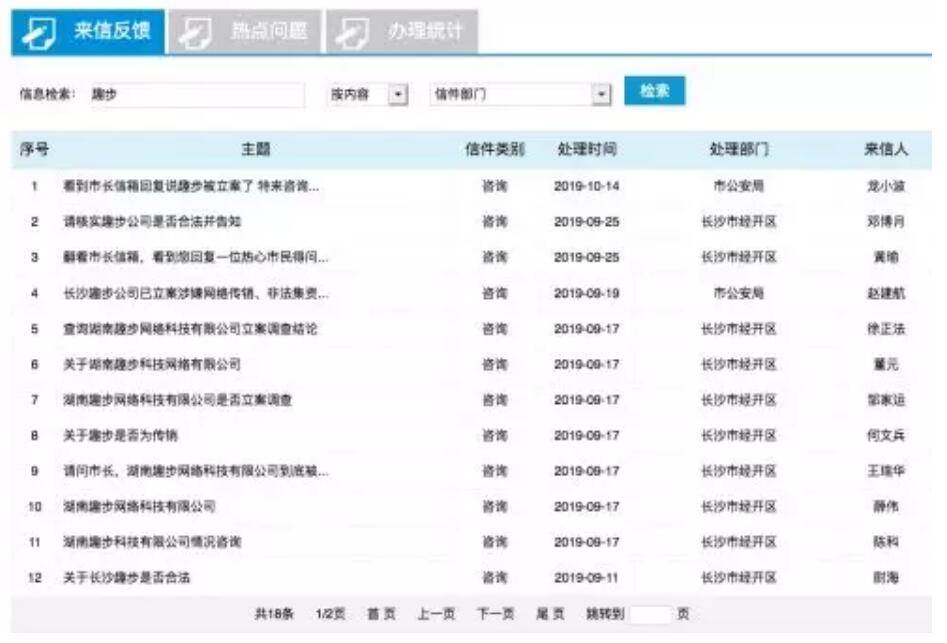947x643 pixels.
Task: Open the 办理统计 tab
Action: 426,31
